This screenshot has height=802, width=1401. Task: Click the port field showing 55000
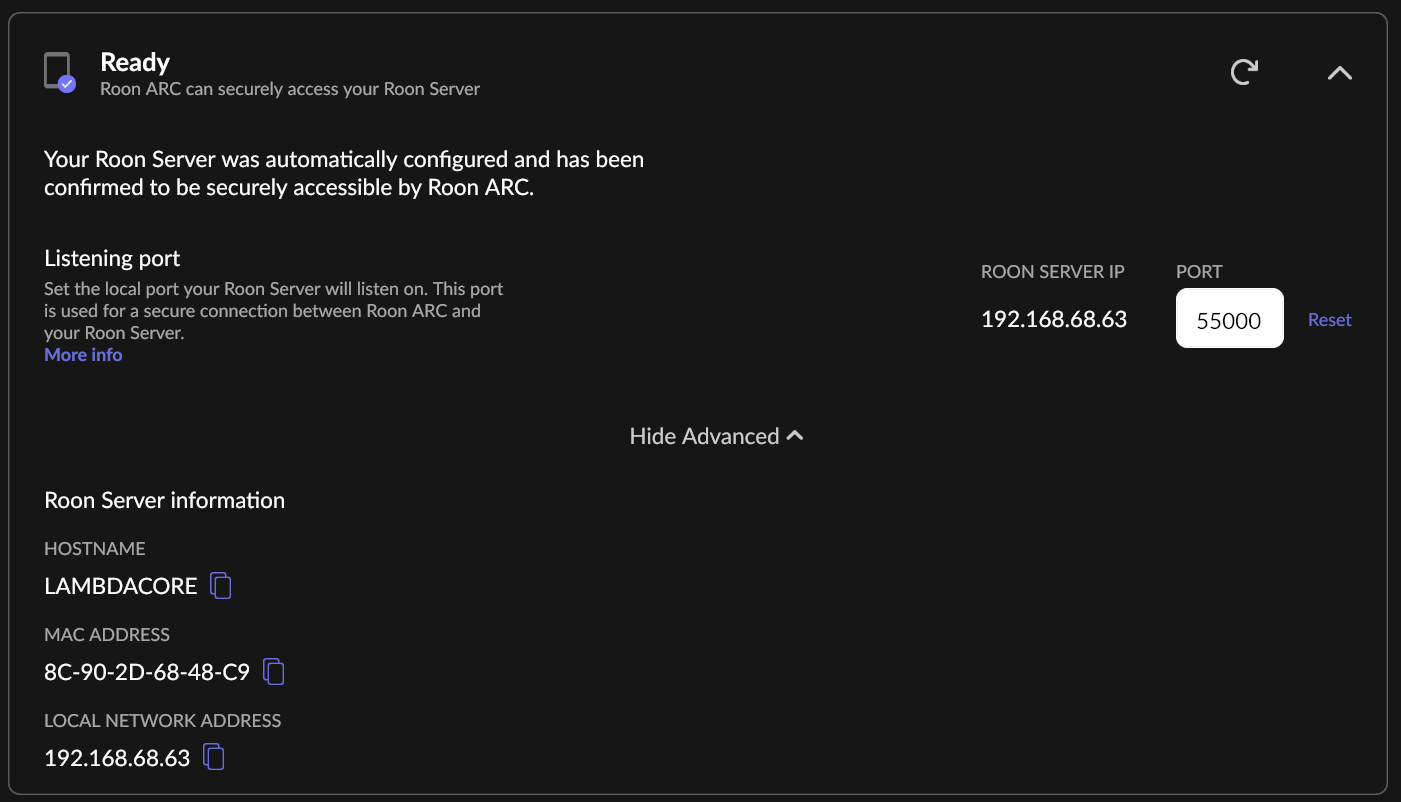pos(1229,319)
